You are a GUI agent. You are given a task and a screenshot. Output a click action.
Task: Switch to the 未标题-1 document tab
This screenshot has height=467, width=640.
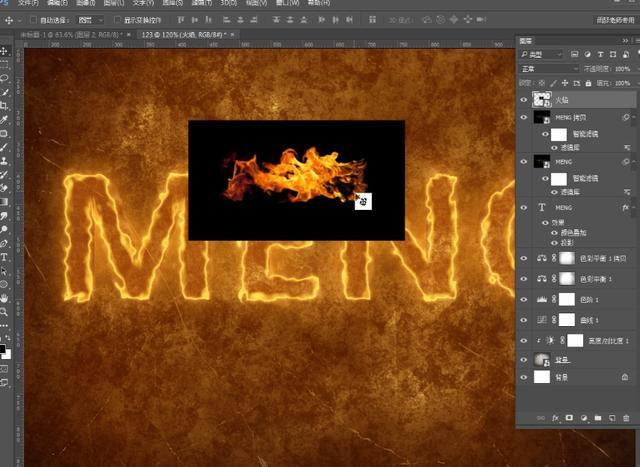point(73,35)
